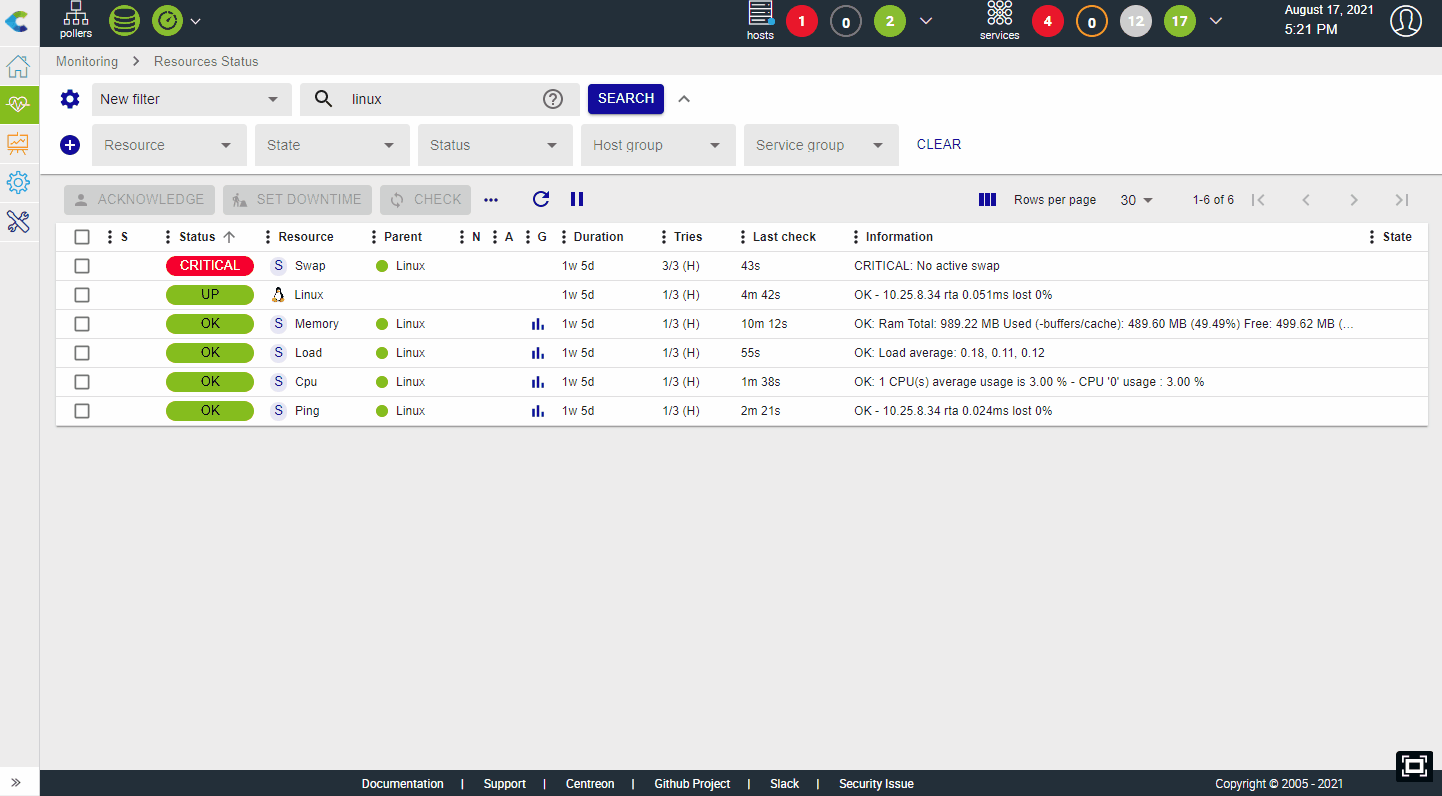Click the red critical services count 4
This screenshot has height=796, width=1442.
tap(1048, 21)
